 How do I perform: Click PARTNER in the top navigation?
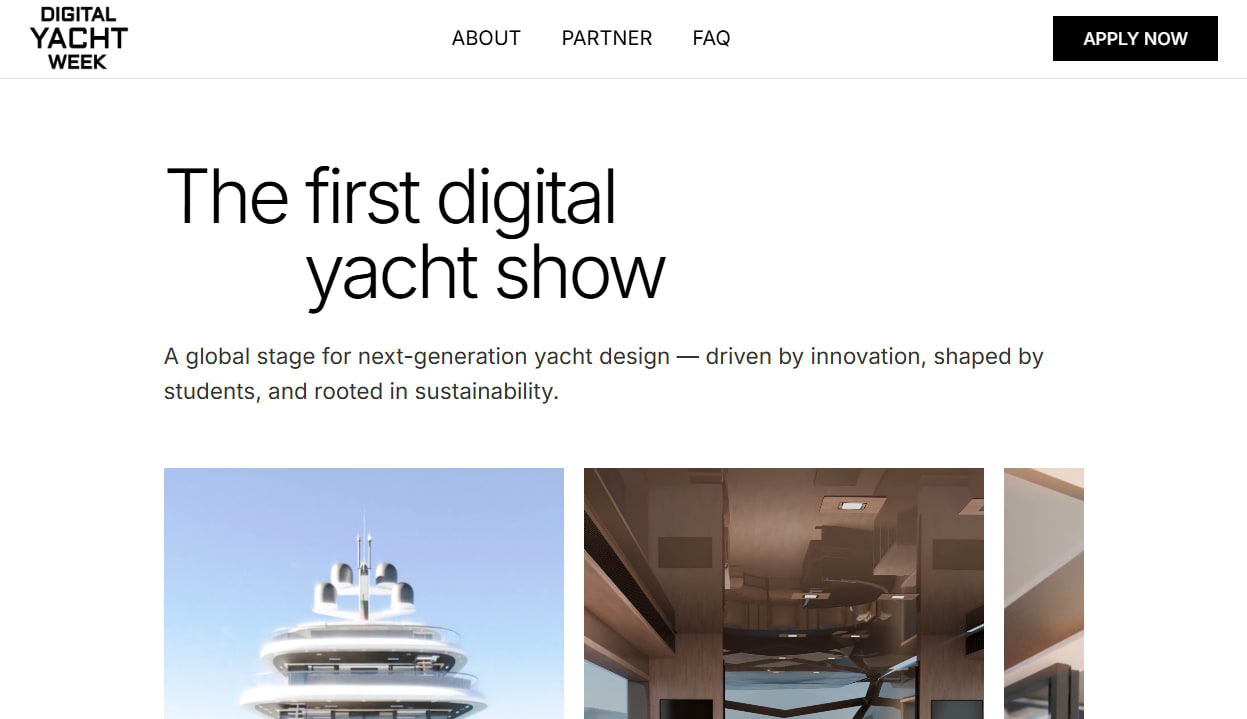pos(606,38)
